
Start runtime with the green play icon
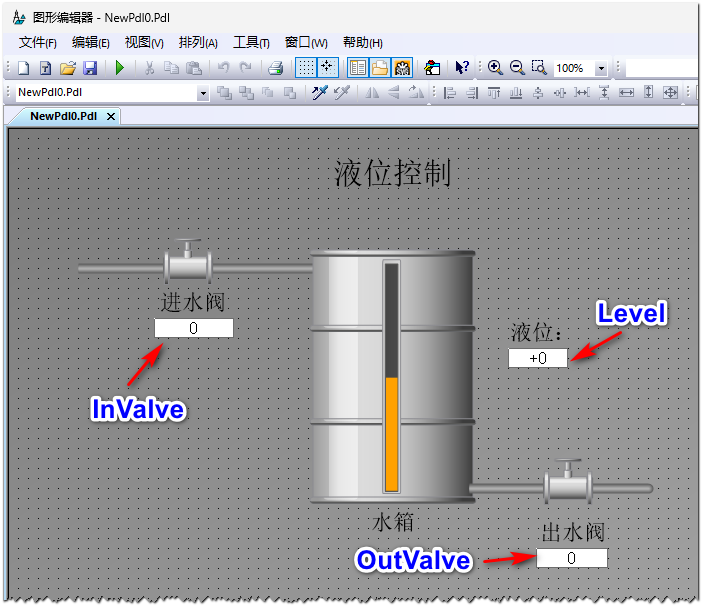tap(120, 68)
